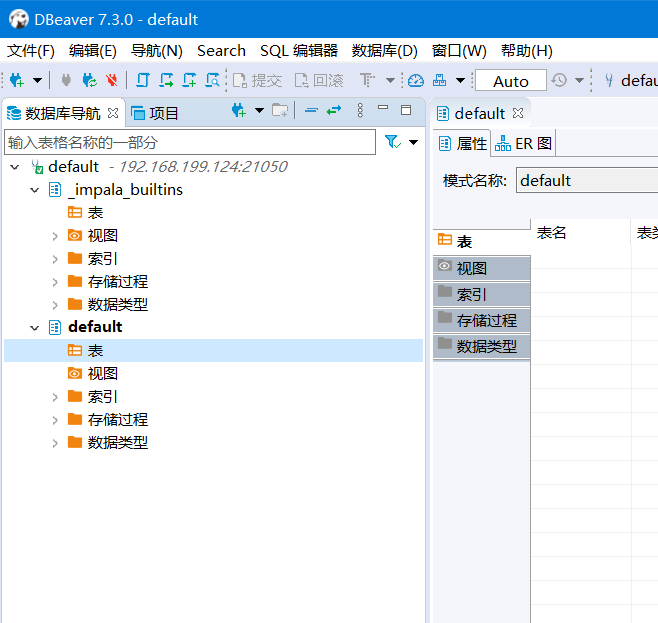658x623 pixels.
Task: Click the 回滚 (rollback) toolbar button
Action: coord(318,80)
